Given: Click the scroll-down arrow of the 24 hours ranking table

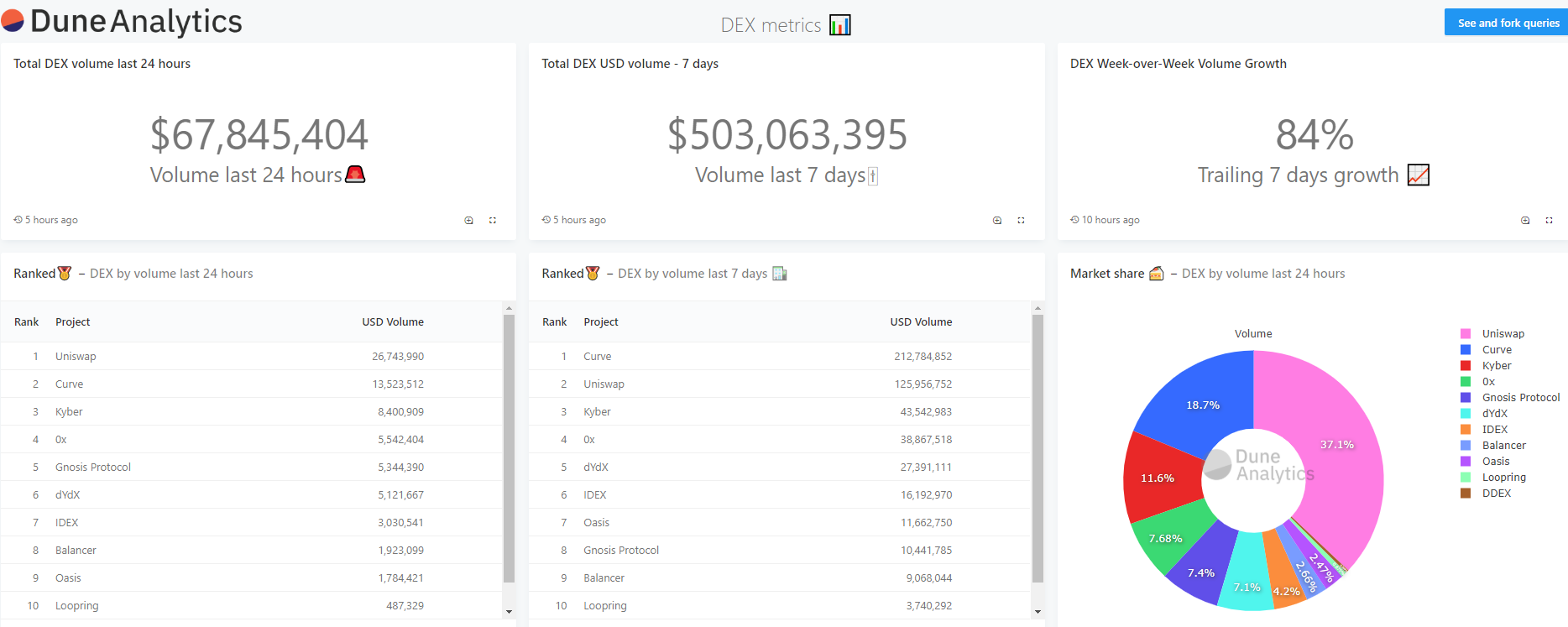Looking at the screenshot, I should pyautogui.click(x=509, y=612).
